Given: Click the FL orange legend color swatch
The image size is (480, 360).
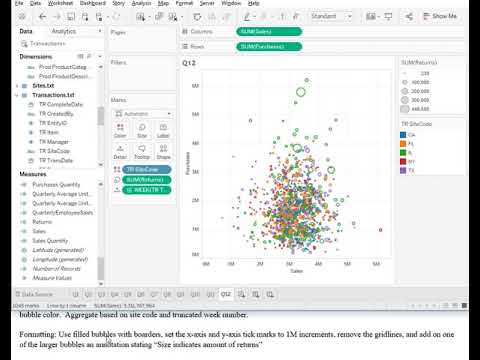Looking at the screenshot, I should 403,144.
